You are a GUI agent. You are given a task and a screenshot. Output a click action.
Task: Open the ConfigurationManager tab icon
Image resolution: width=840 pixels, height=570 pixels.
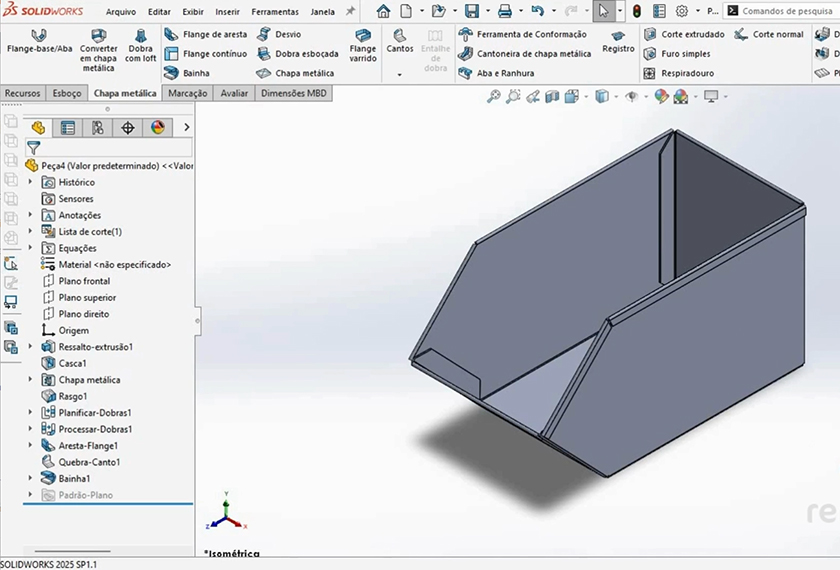click(98, 128)
